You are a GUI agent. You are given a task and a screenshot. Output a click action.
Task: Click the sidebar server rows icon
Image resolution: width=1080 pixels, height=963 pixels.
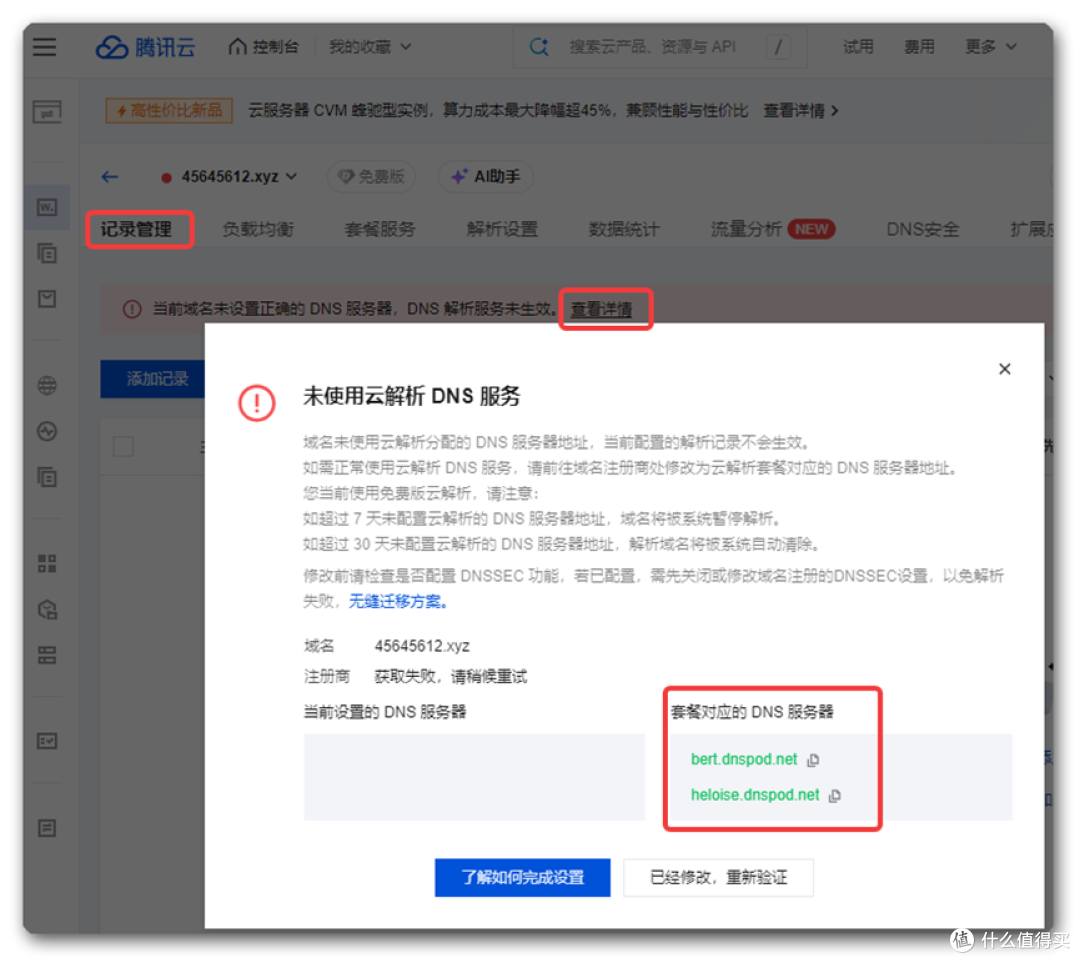click(47, 655)
